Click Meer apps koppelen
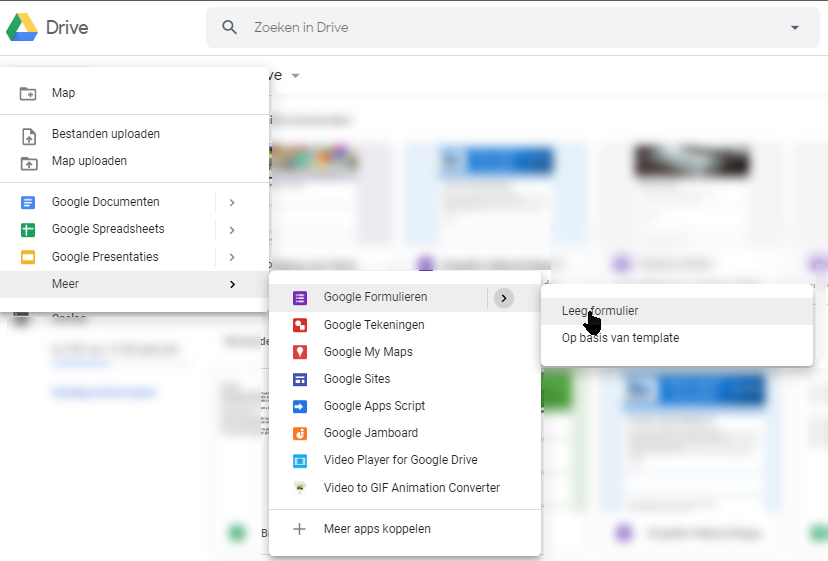This screenshot has height=561, width=828. 405,529
